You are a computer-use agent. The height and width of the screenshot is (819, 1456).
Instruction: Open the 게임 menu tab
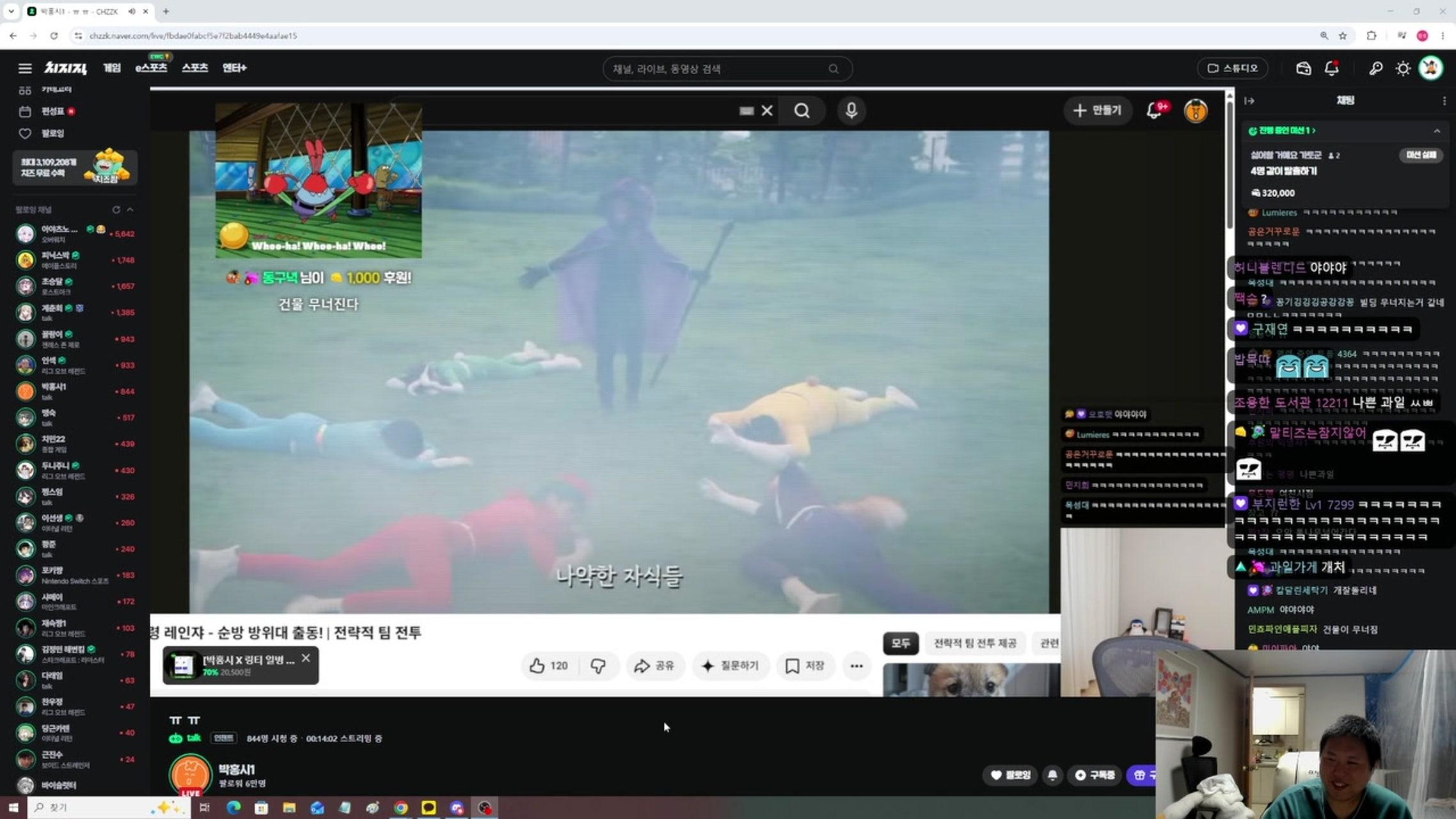[112, 68]
